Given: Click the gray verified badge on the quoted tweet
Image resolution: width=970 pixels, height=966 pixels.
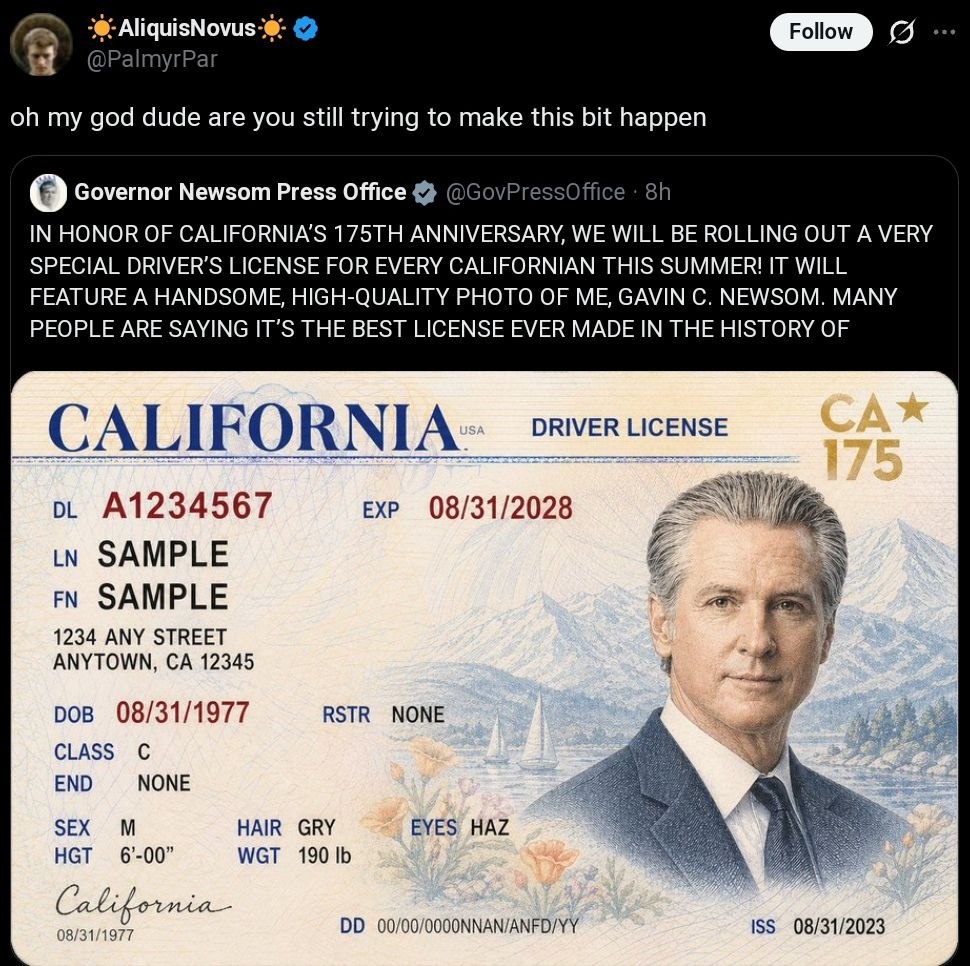Looking at the screenshot, I should pyautogui.click(x=424, y=193).
